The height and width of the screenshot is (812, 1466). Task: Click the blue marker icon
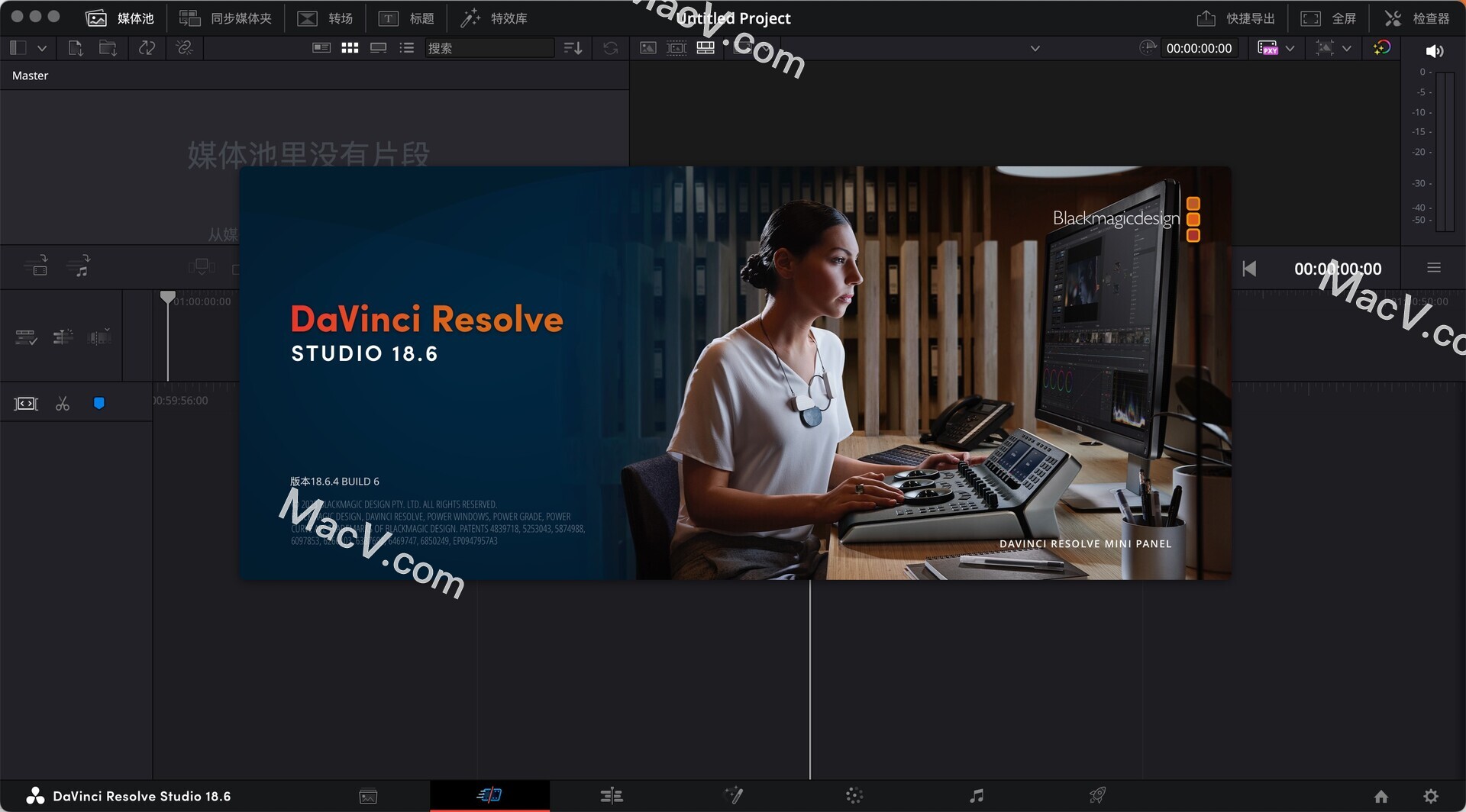98,404
